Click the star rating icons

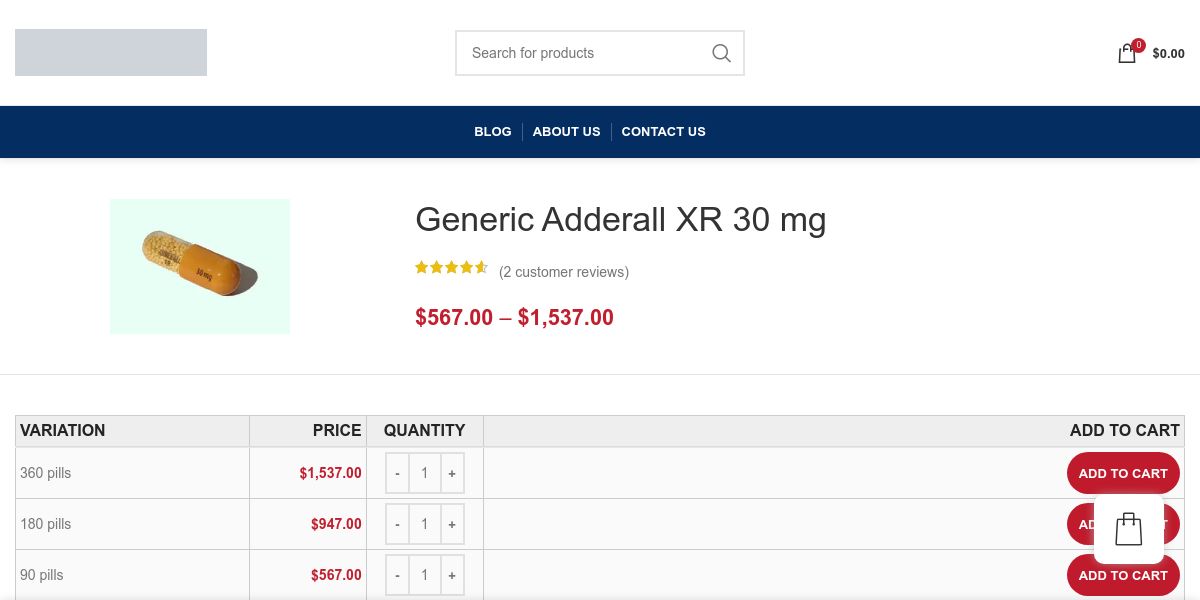coord(451,268)
